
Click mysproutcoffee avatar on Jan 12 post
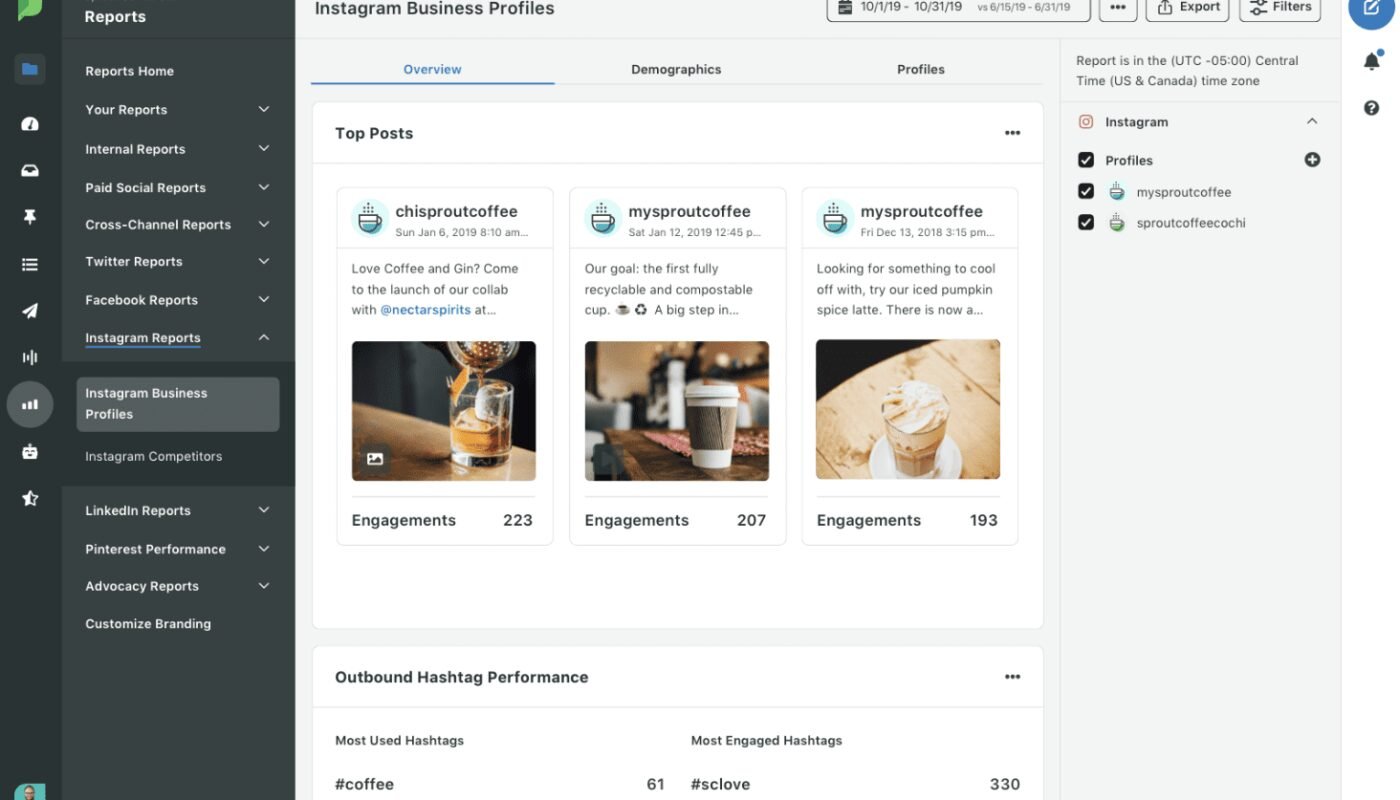click(x=603, y=218)
